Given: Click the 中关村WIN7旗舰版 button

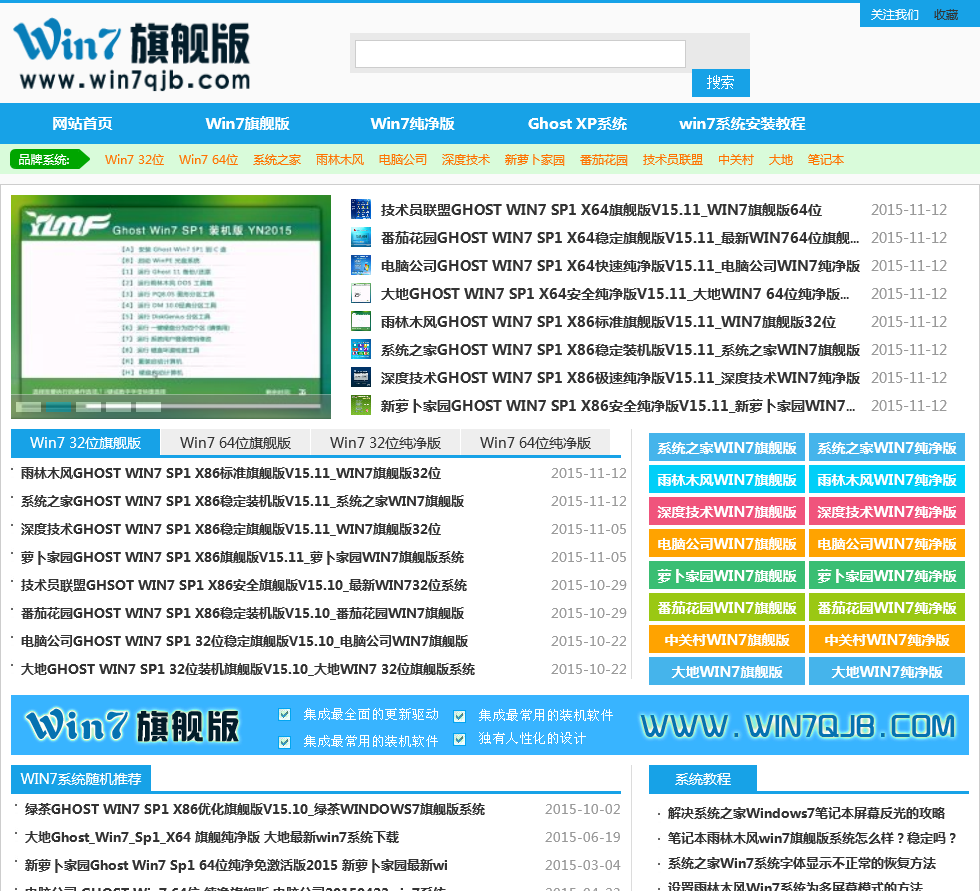Looking at the screenshot, I should coord(726,640).
